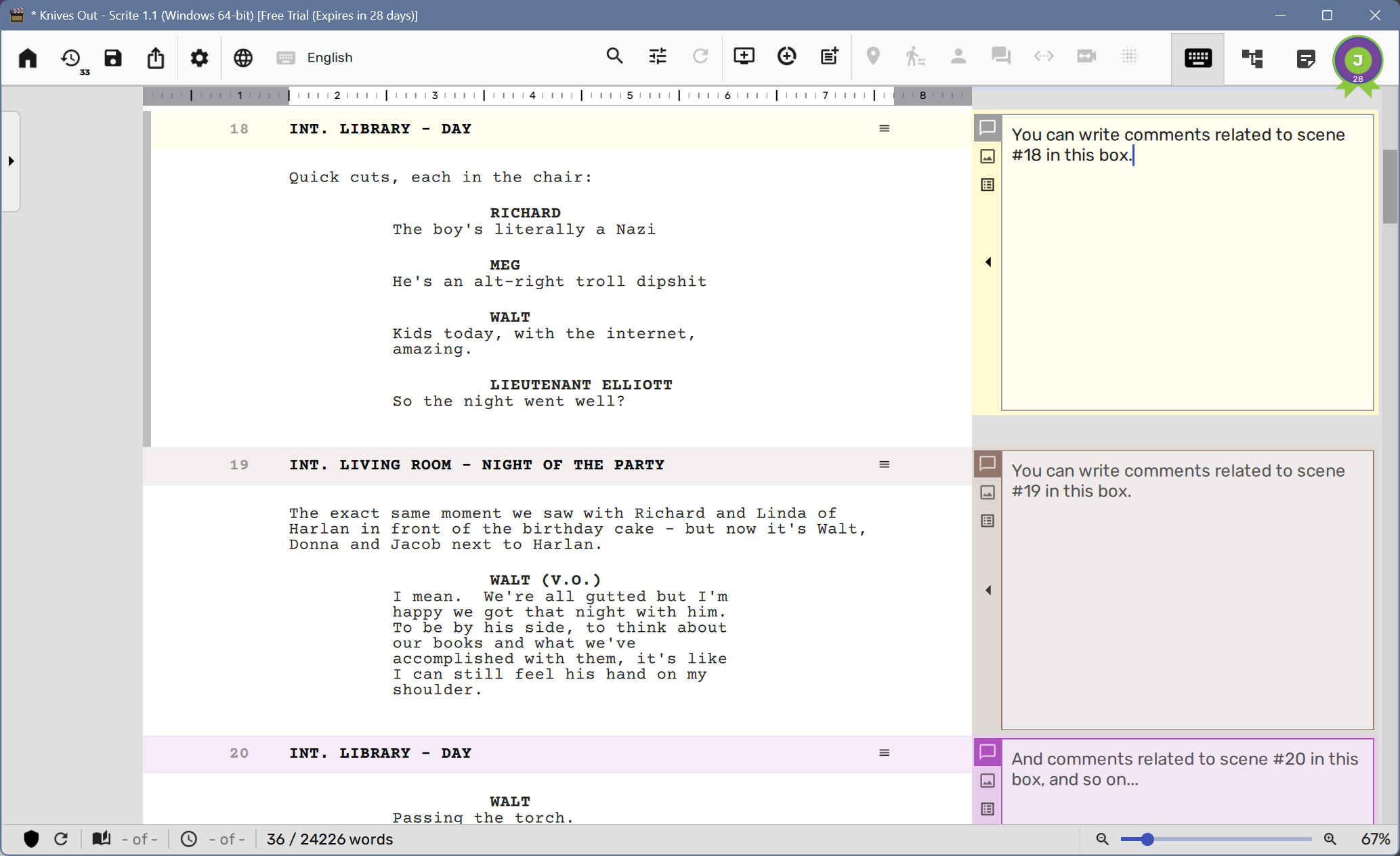Collapse scene 19 comments panel arrow
Screen dimensions: 1400x856
coord(988,591)
